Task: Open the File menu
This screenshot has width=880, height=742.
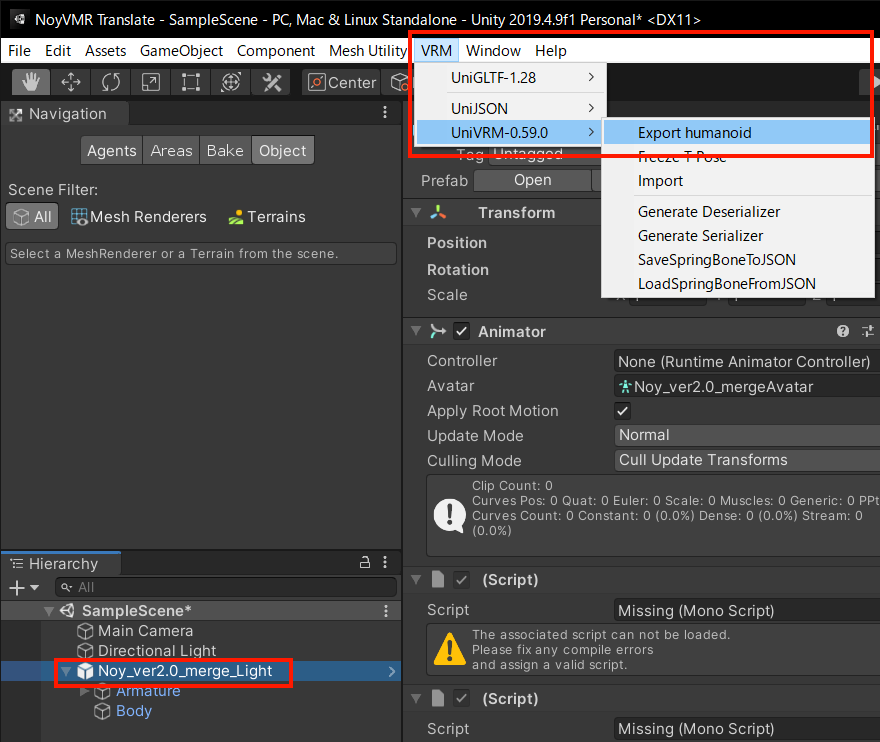Action: [20, 51]
